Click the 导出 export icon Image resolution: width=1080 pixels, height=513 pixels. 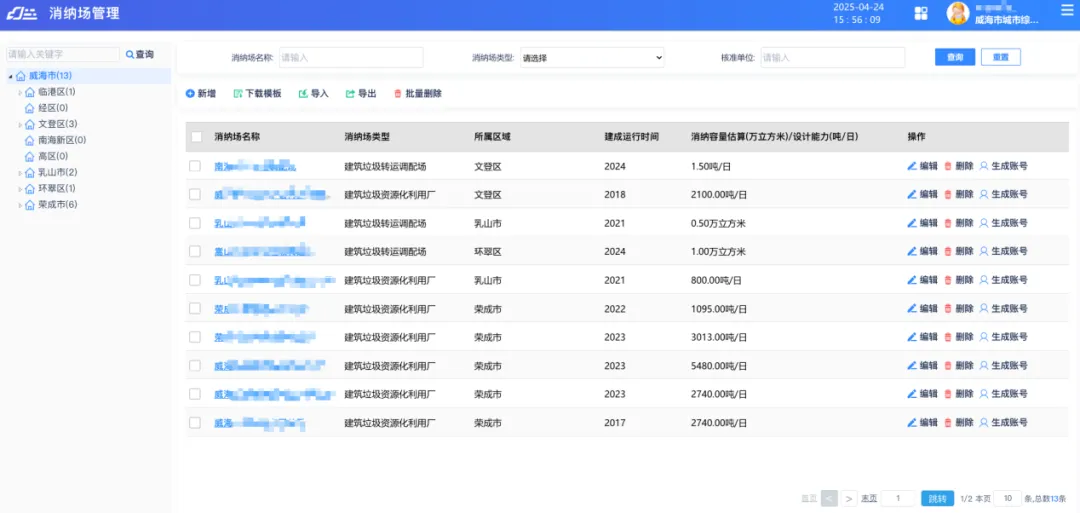point(351,94)
